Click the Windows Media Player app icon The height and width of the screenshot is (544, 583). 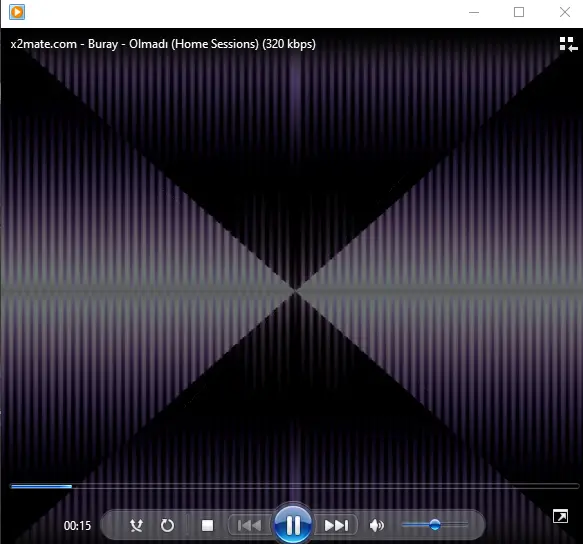point(17,12)
